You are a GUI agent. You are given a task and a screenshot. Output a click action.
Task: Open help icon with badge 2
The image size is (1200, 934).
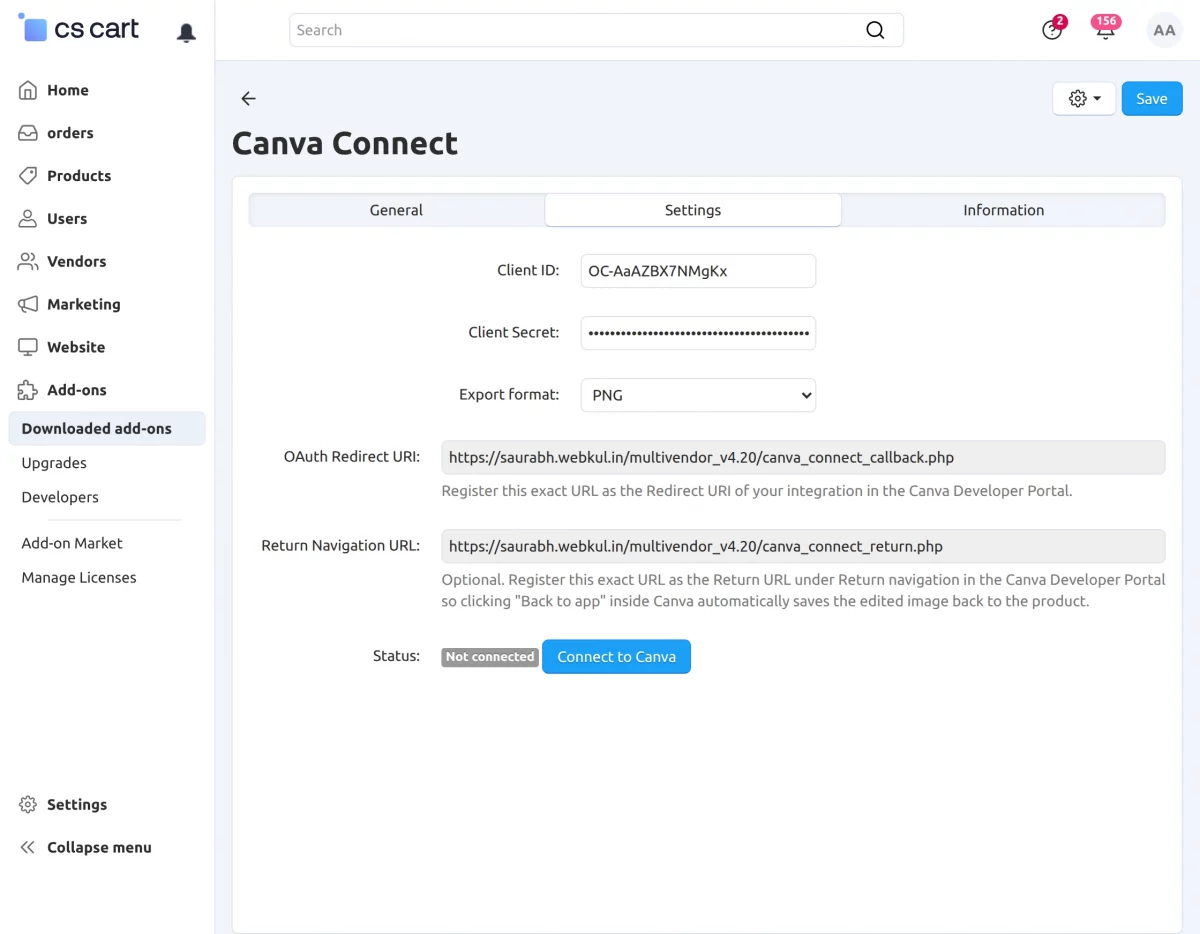pyautogui.click(x=1052, y=29)
